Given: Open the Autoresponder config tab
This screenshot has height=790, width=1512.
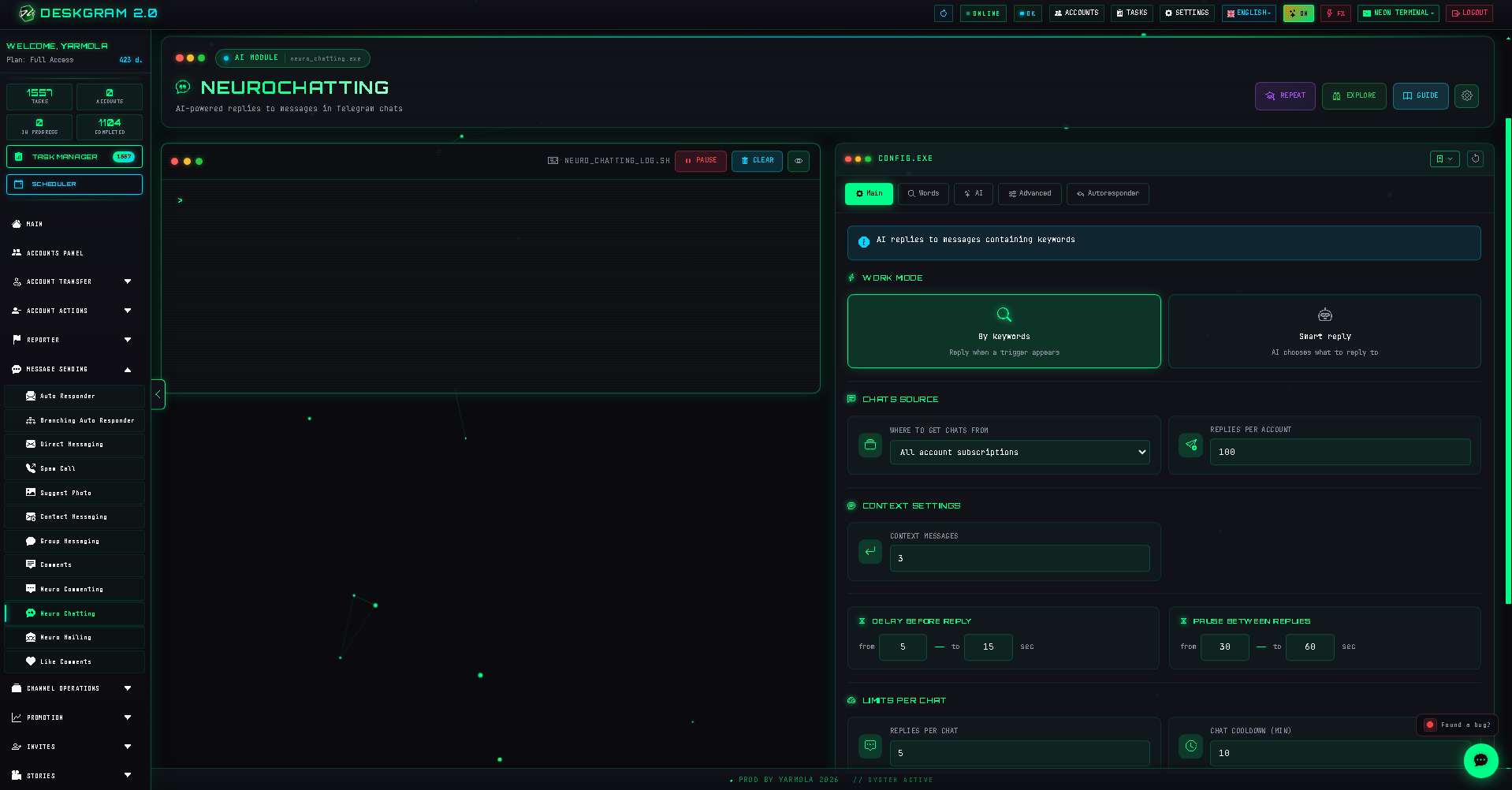Looking at the screenshot, I should coord(1108,194).
